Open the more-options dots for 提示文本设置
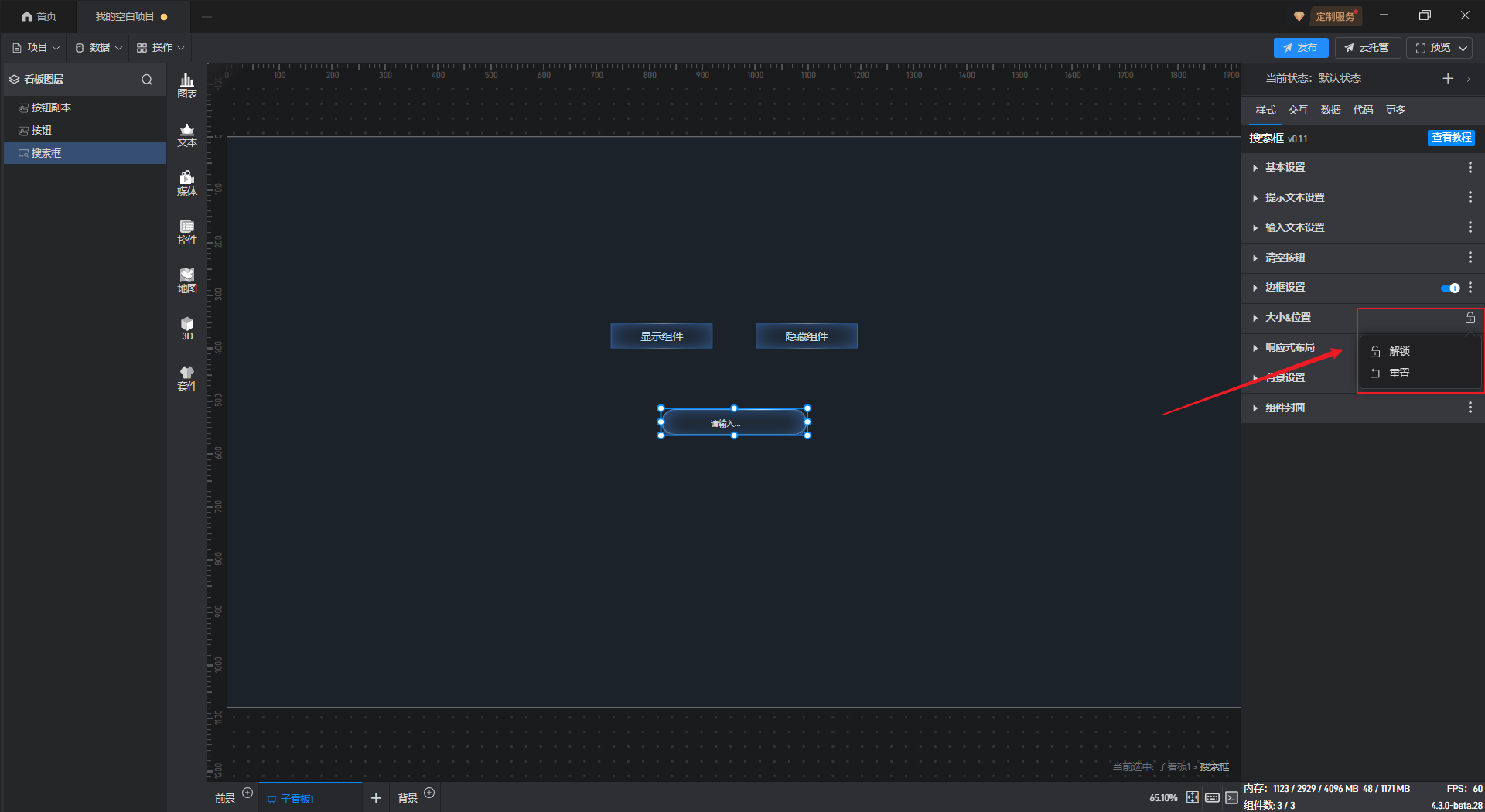The image size is (1485, 812). tap(1470, 197)
